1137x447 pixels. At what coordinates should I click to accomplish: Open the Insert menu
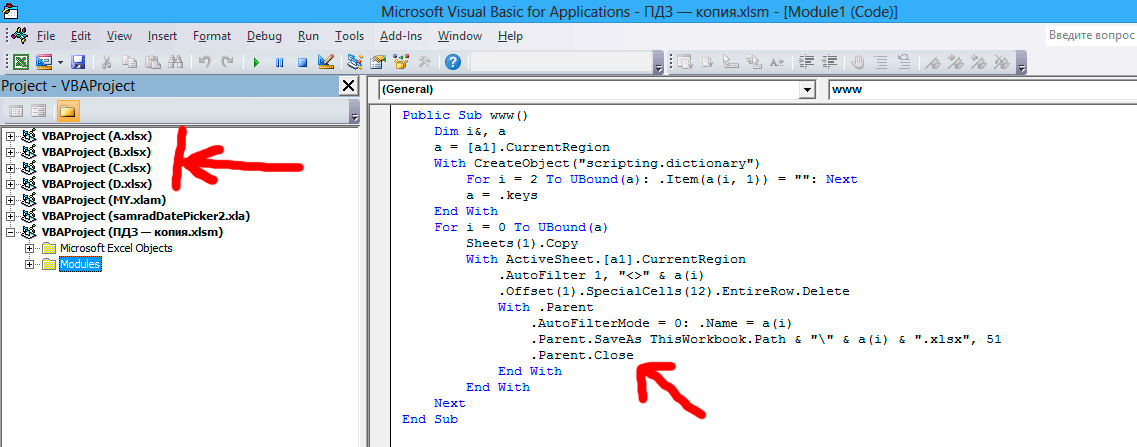(x=162, y=36)
